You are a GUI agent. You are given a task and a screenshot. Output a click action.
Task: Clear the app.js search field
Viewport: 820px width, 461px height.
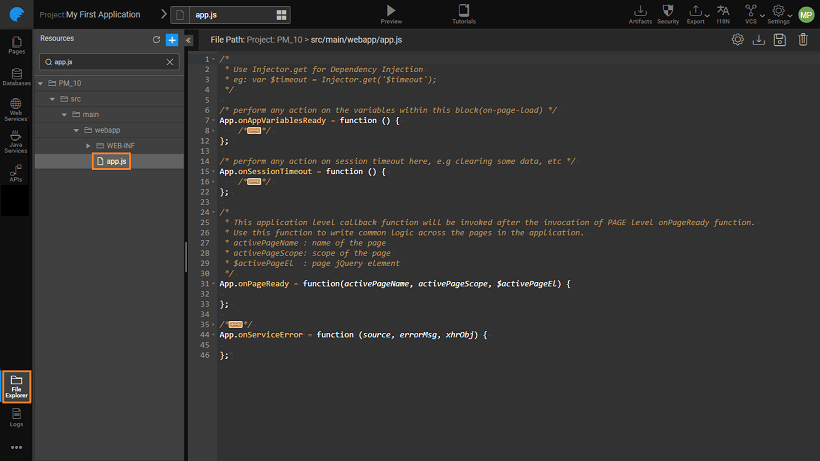[169, 61]
